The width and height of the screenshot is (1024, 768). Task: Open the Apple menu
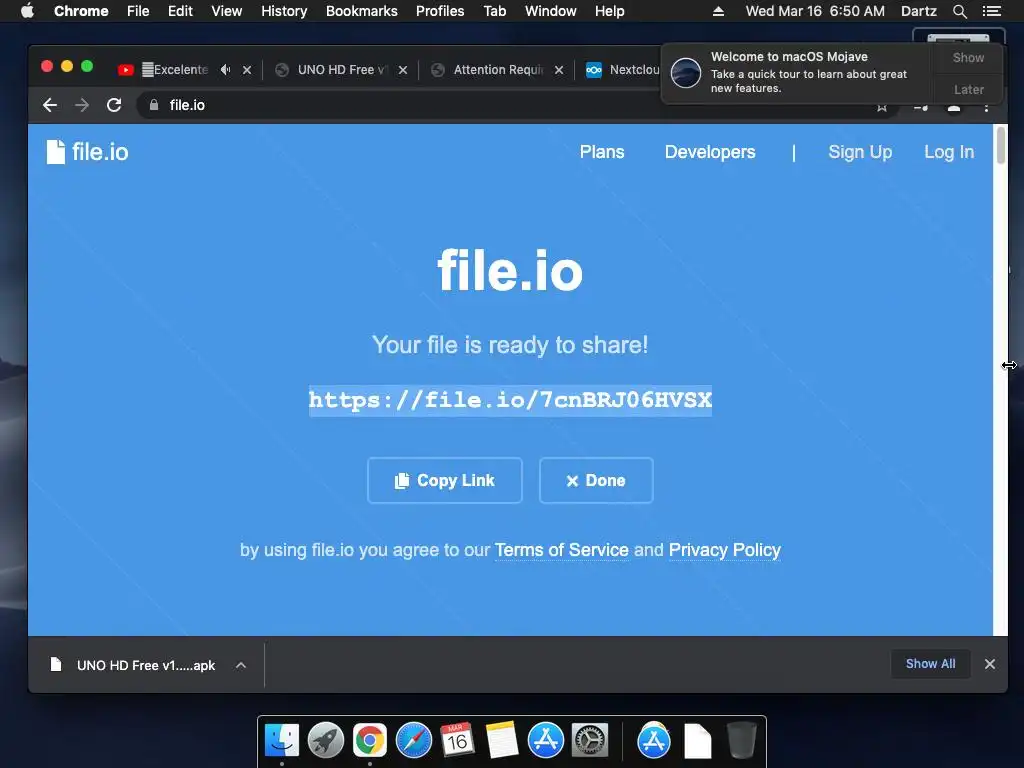pos(27,11)
